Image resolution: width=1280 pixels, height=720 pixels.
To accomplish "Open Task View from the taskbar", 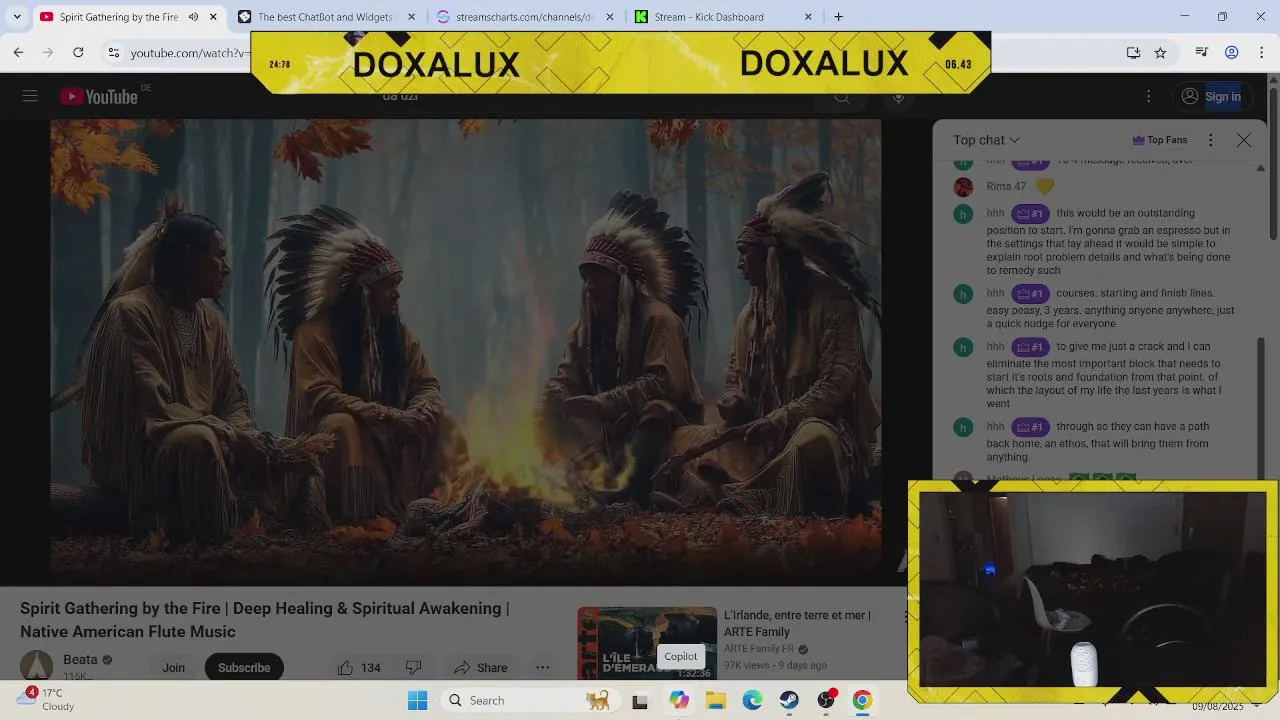I will pos(640,701).
